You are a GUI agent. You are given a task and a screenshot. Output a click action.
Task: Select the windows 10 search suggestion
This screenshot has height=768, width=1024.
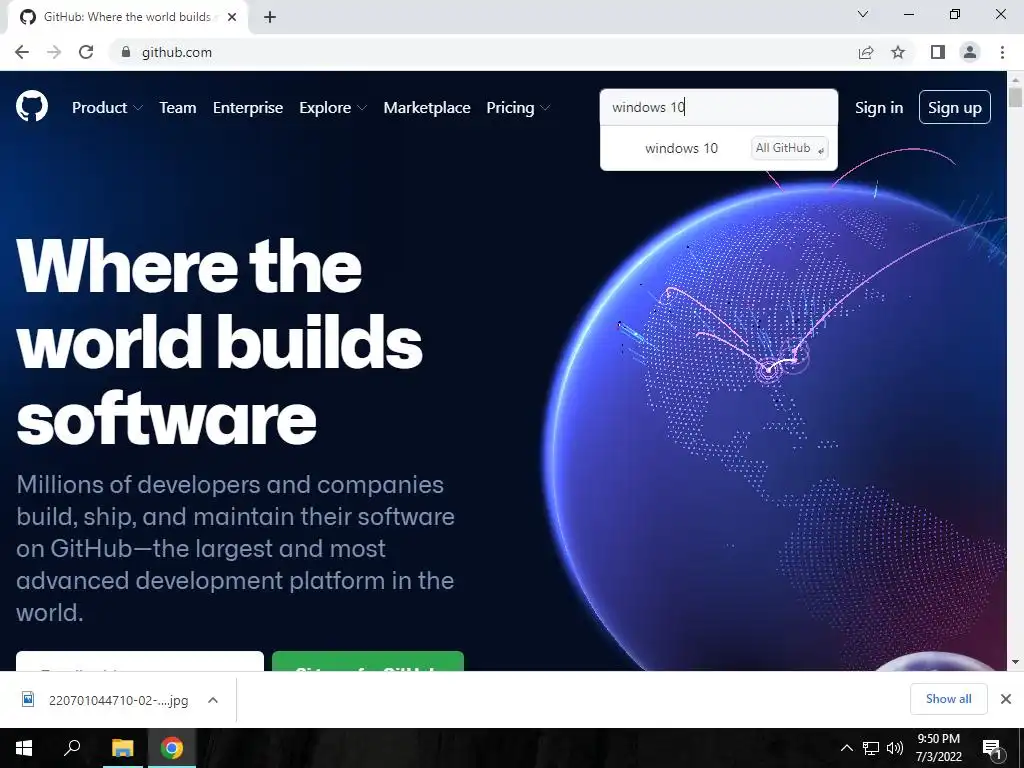(718, 148)
